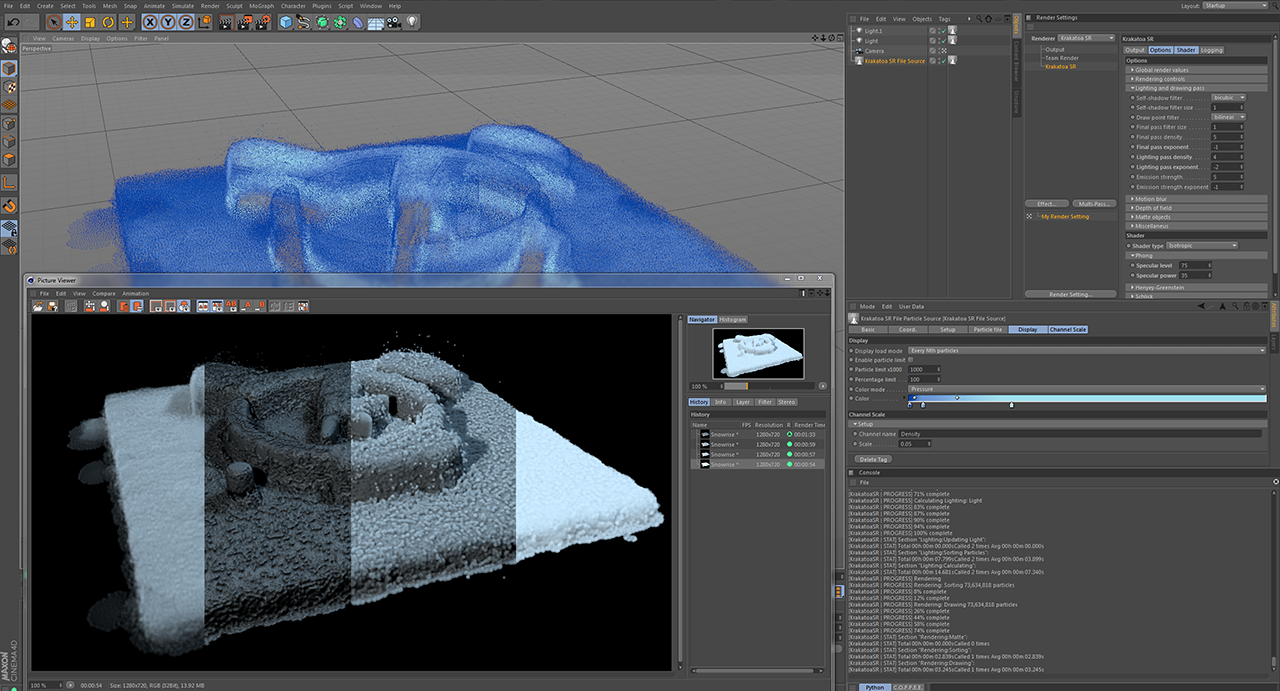Open the Renderer dropdown
Image resolution: width=1280 pixels, height=691 pixels.
1087,38
